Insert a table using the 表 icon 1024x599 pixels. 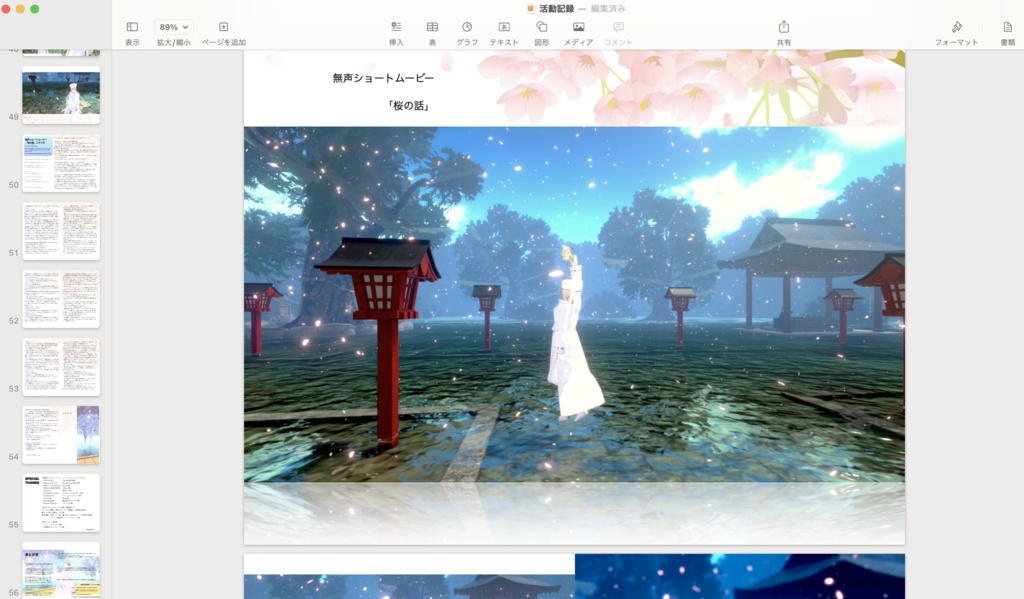pos(434,29)
